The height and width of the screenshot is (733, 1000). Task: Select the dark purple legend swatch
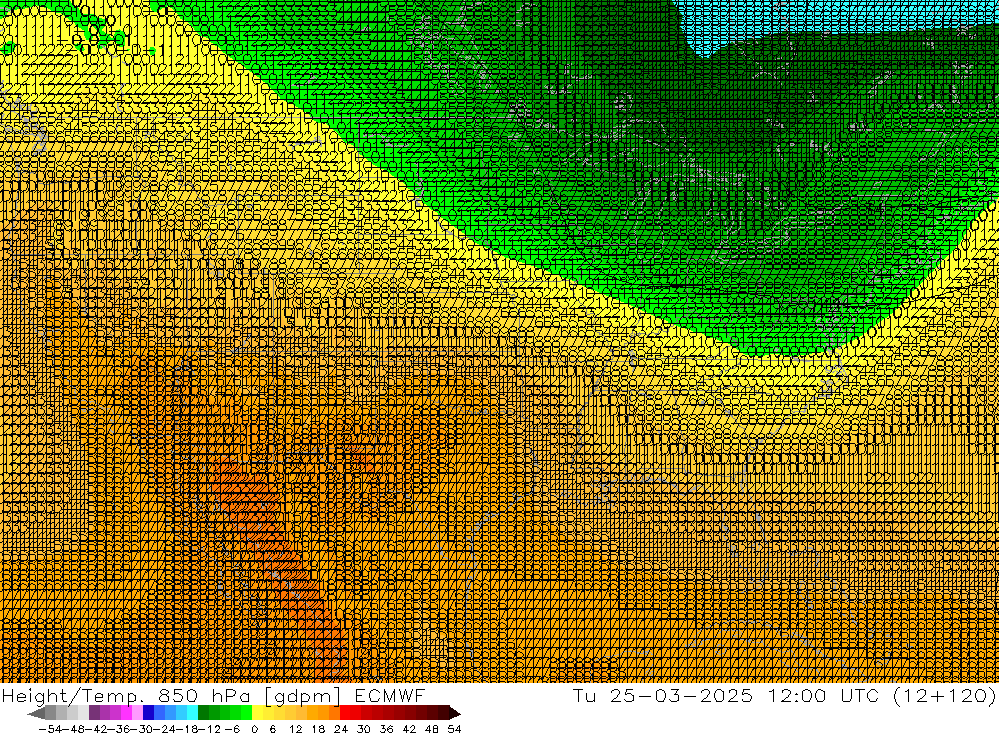(94, 713)
